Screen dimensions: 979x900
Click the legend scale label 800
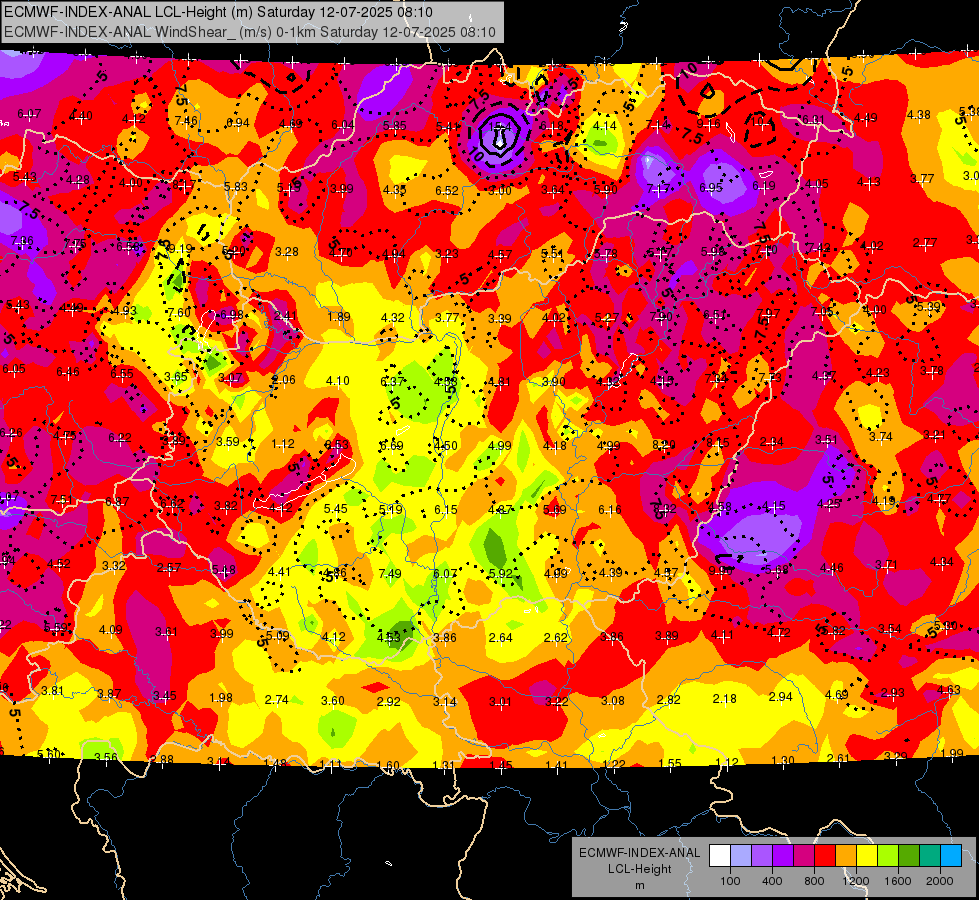point(814,881)
